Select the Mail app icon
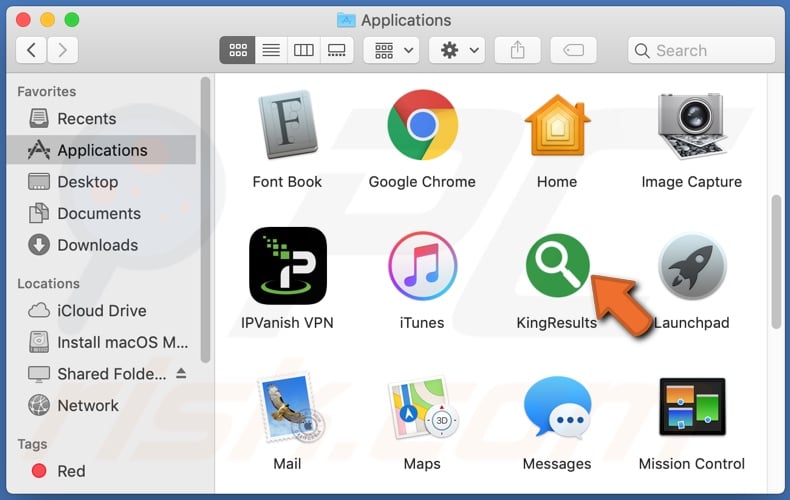790x500 pixels. tap(289, 407)
